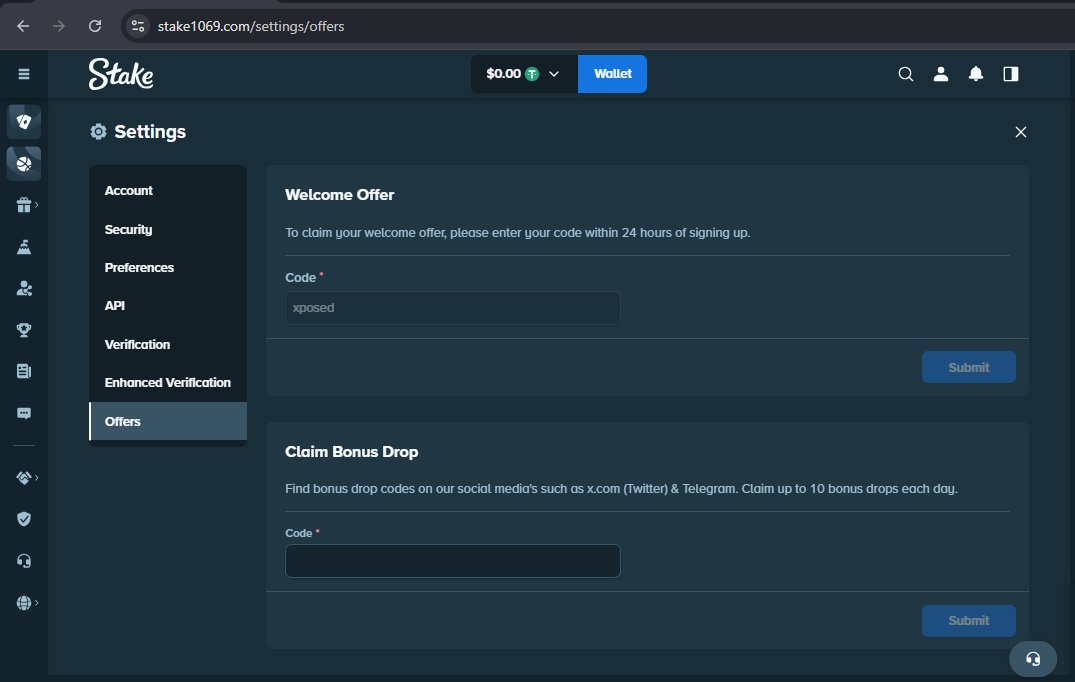This screenshot has width=1075, height=682.
Task: Click the Tether currency icon
Action: (x=532, y=74)
